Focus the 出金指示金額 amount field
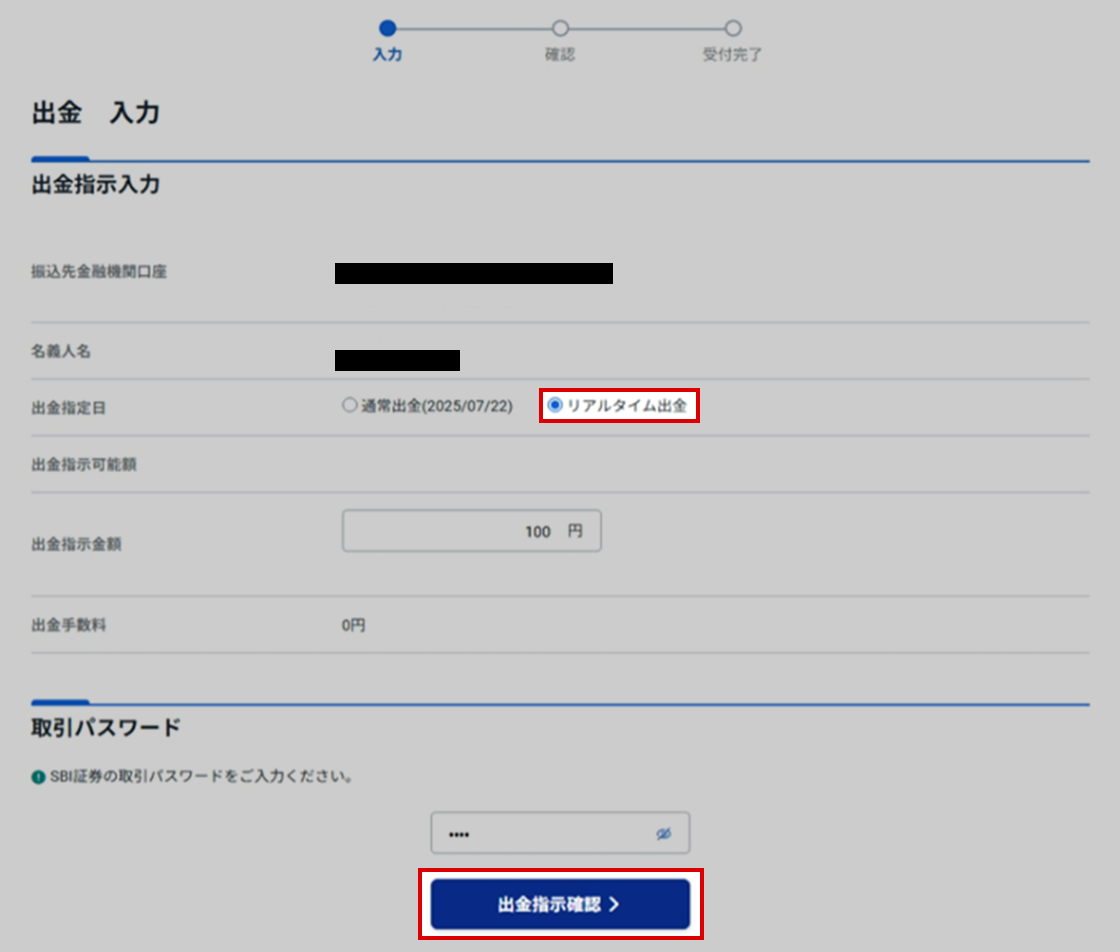1120x952 pixels. pyautogui.click(x=471, y=532)
